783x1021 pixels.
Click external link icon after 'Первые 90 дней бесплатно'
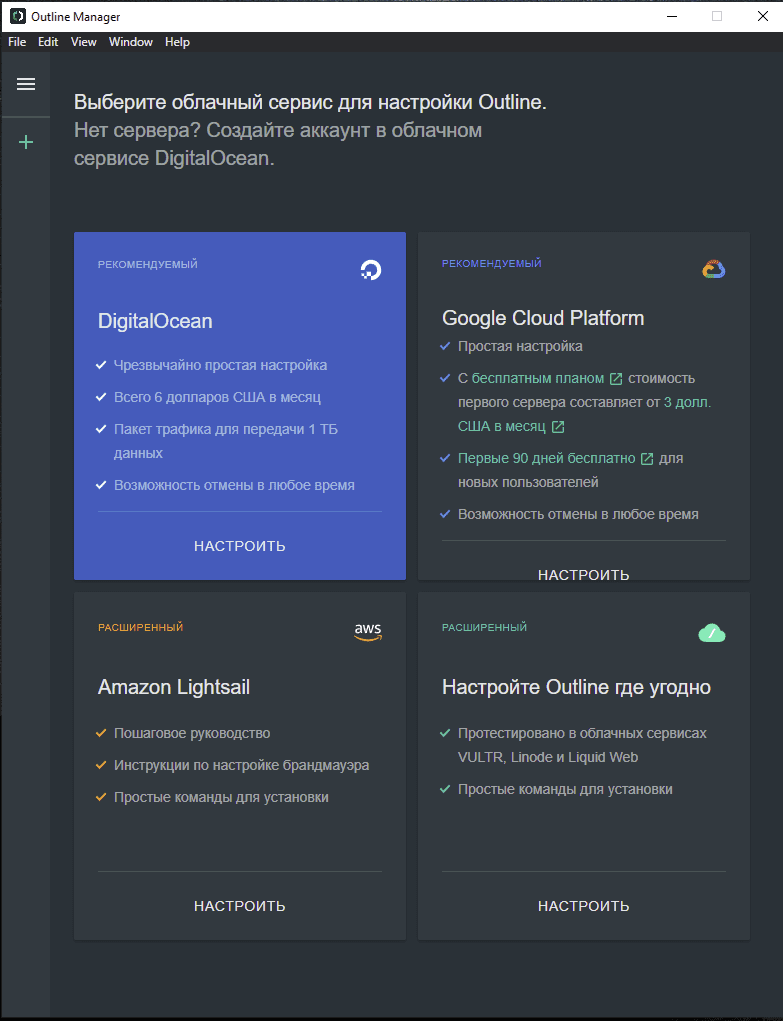(x=647, y=458)
